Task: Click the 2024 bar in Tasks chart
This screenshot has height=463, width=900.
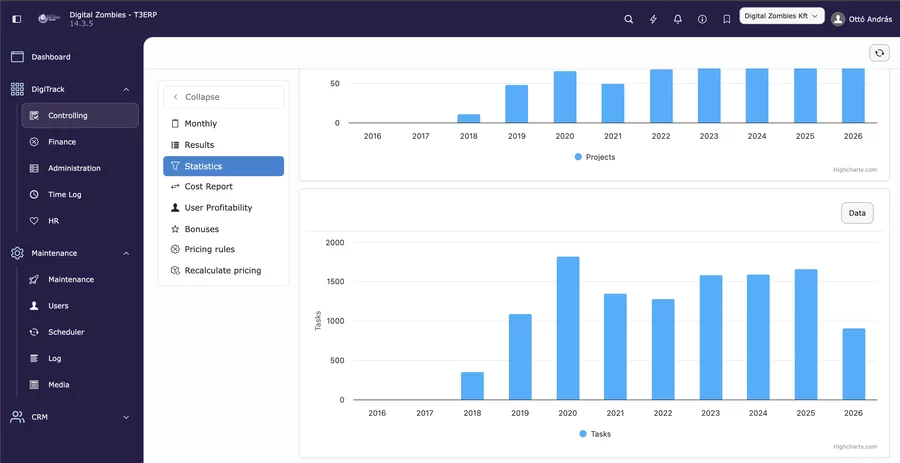Action: click(758, 337)
